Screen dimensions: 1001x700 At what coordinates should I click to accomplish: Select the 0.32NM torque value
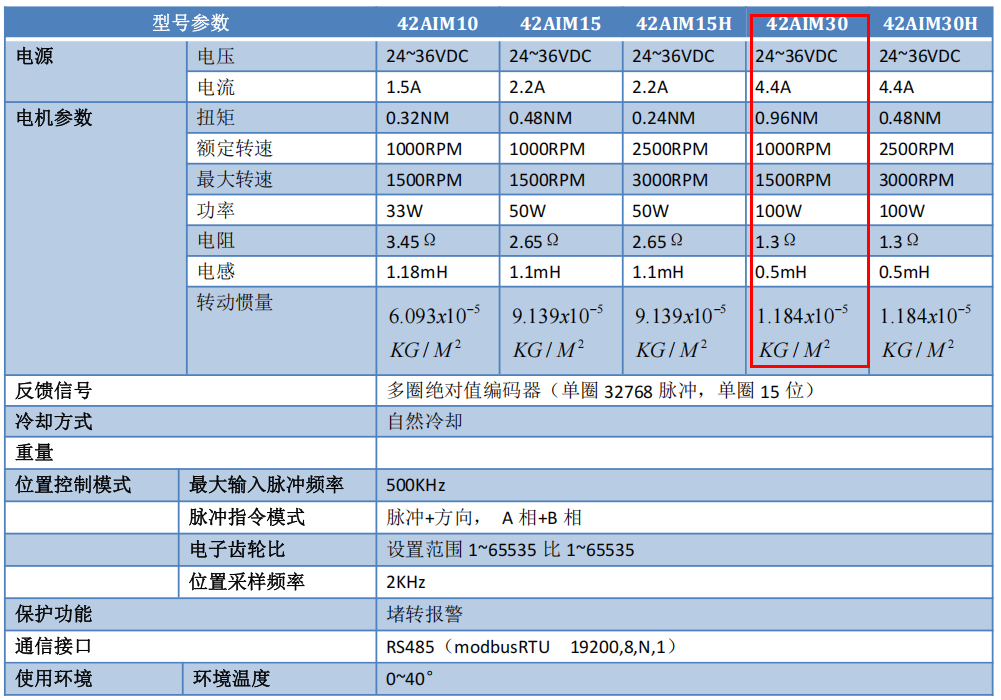tap(418, 118)
